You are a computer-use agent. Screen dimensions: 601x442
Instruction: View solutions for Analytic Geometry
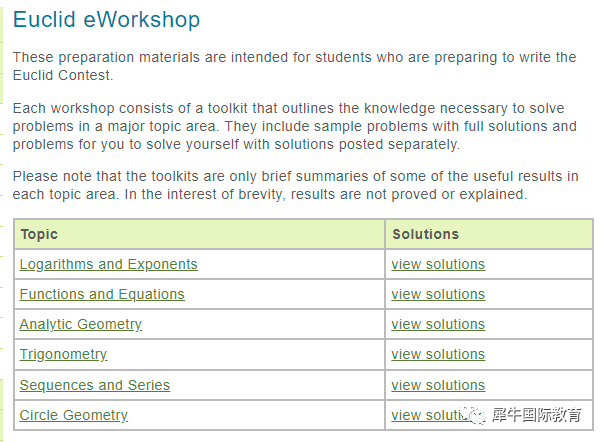pyautogui.click(x=438, y=324)
